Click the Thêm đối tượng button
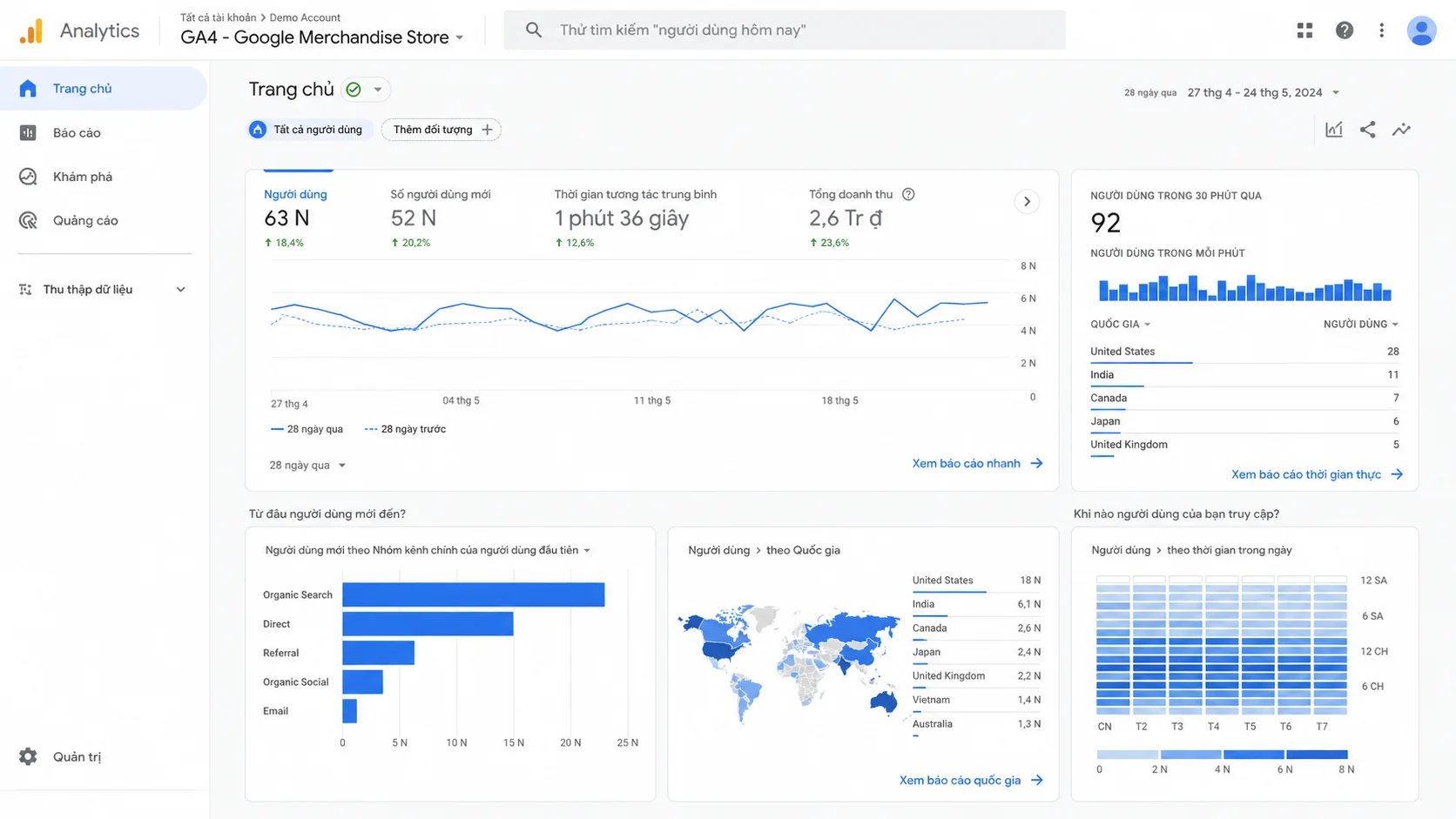The height and width of the screenshot is (819, 1456). 441,130
